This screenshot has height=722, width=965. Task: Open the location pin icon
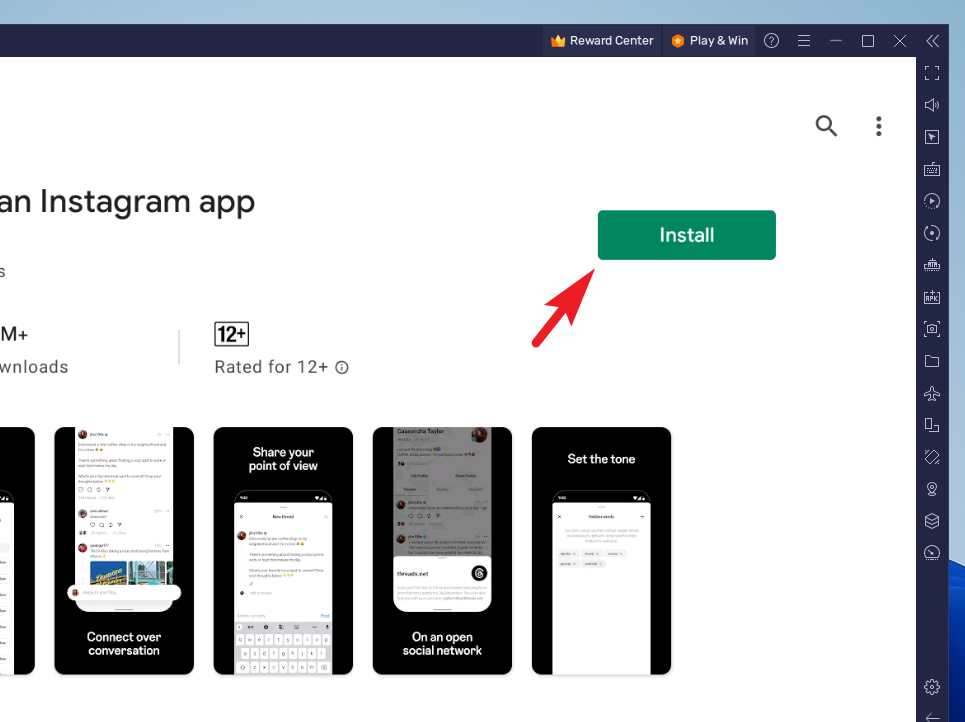point(932,489)
